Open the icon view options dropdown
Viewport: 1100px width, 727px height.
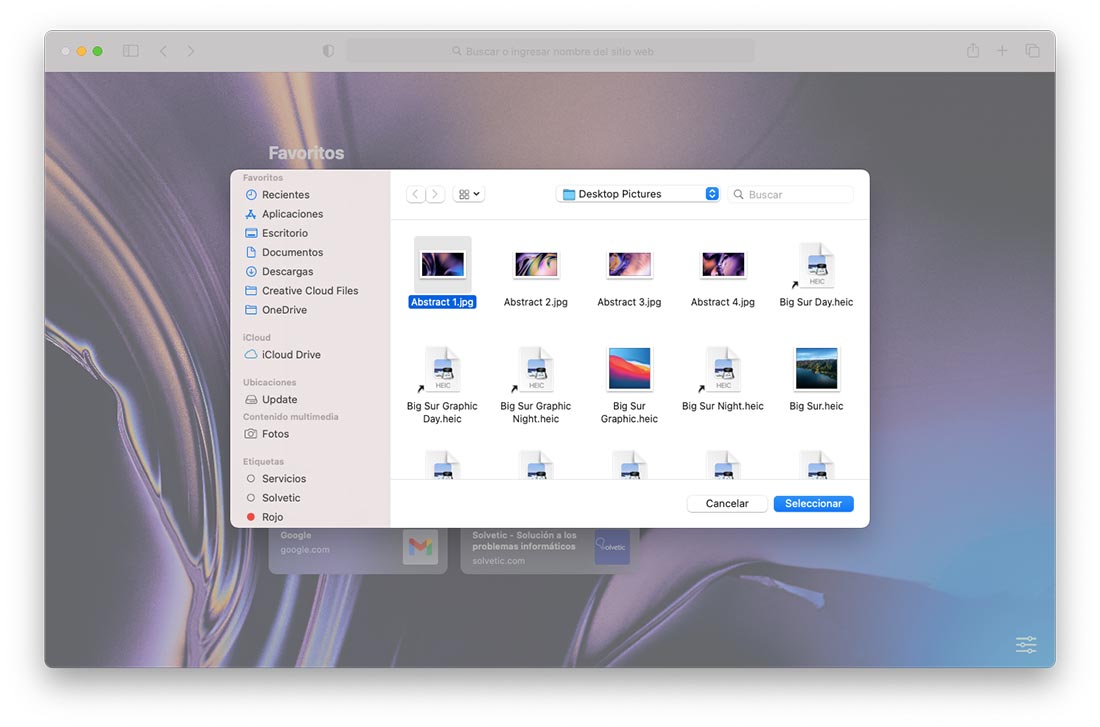[x=469, y=194]
